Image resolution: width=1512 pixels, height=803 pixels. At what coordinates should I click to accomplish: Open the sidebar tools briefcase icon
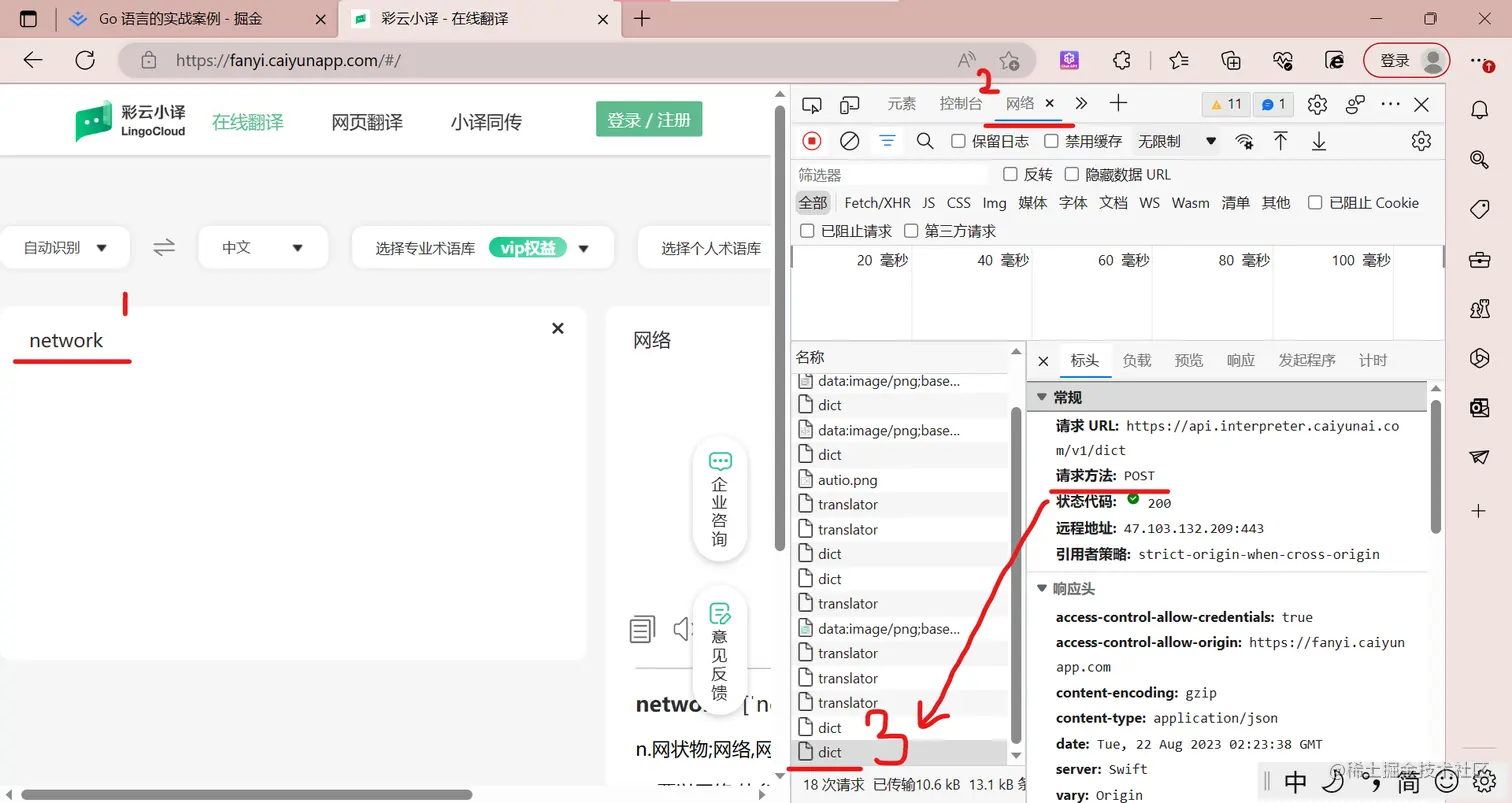click(x=1480, y=260)
